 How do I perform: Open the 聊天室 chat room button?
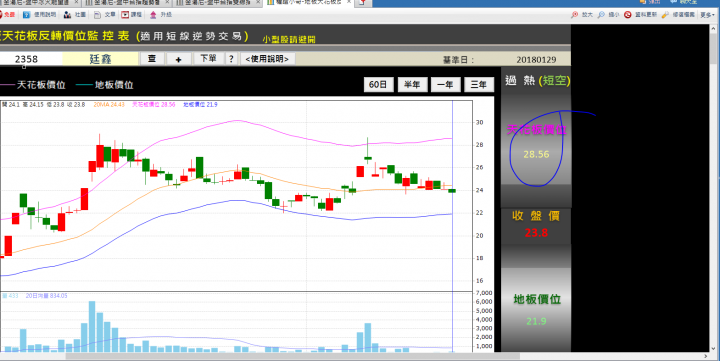point(684,2)
